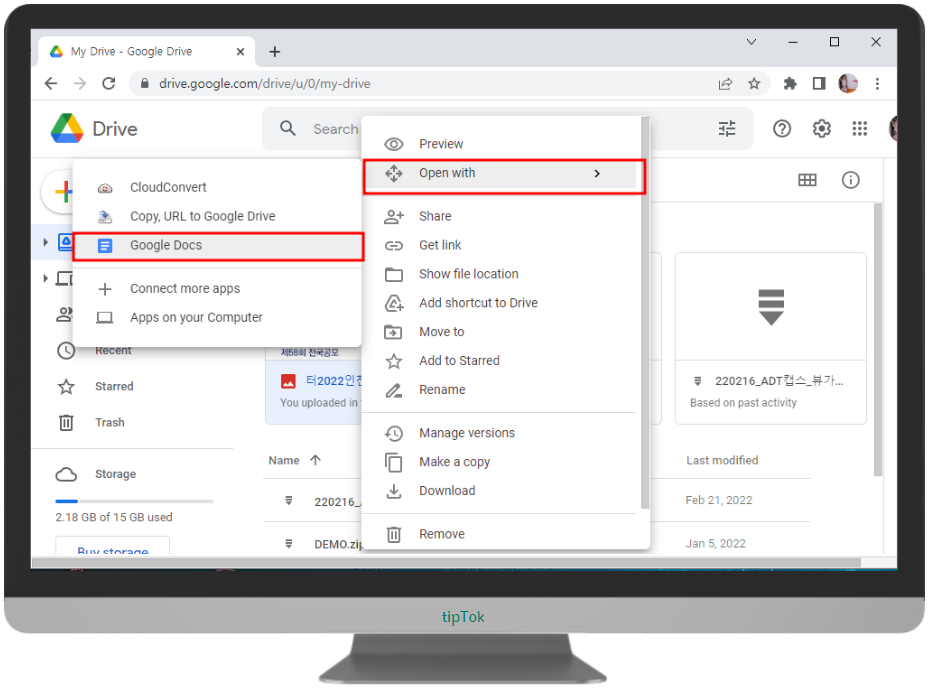Click the Buy storage button
The height and width of the screenshot is (690, 929).
(113, 546)
